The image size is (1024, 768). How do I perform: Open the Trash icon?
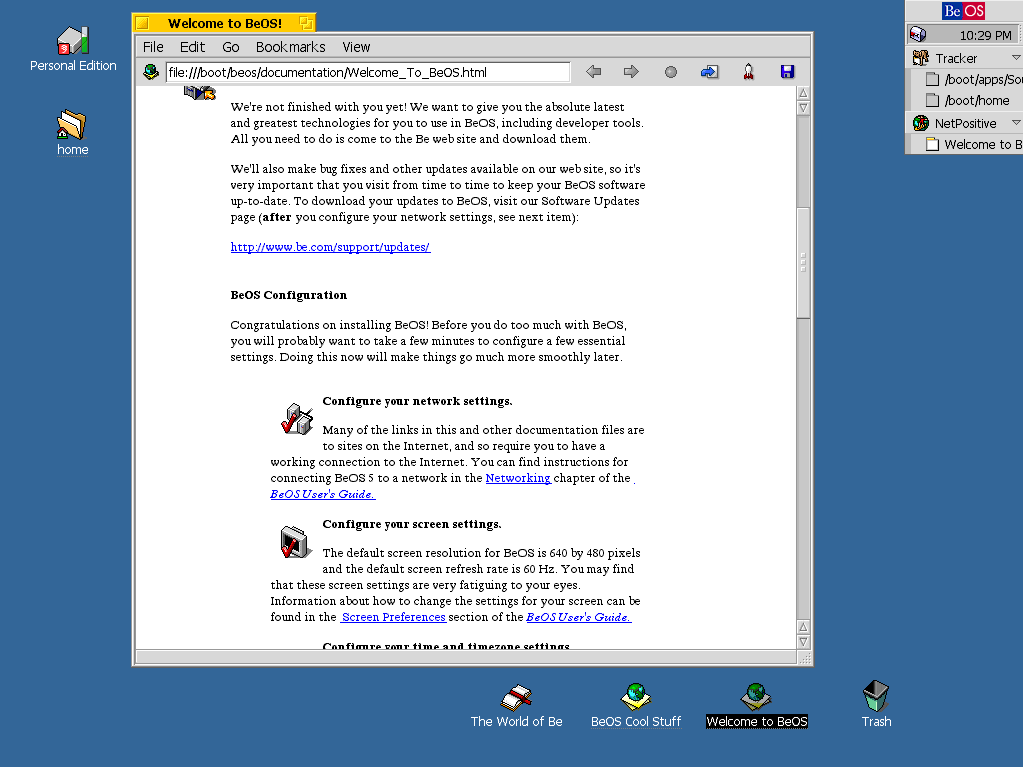pyautogui.click(x=876, y=696)
